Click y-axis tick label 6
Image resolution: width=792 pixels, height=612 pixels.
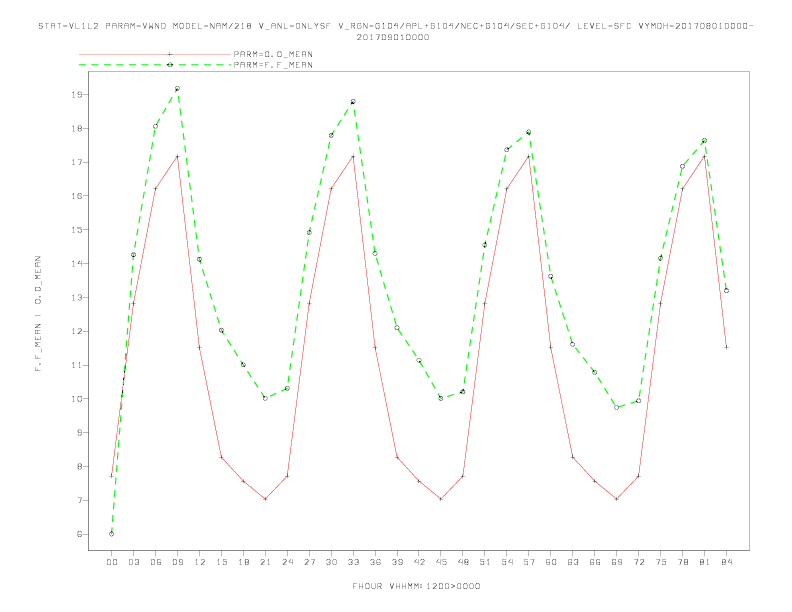click(80, 534)
